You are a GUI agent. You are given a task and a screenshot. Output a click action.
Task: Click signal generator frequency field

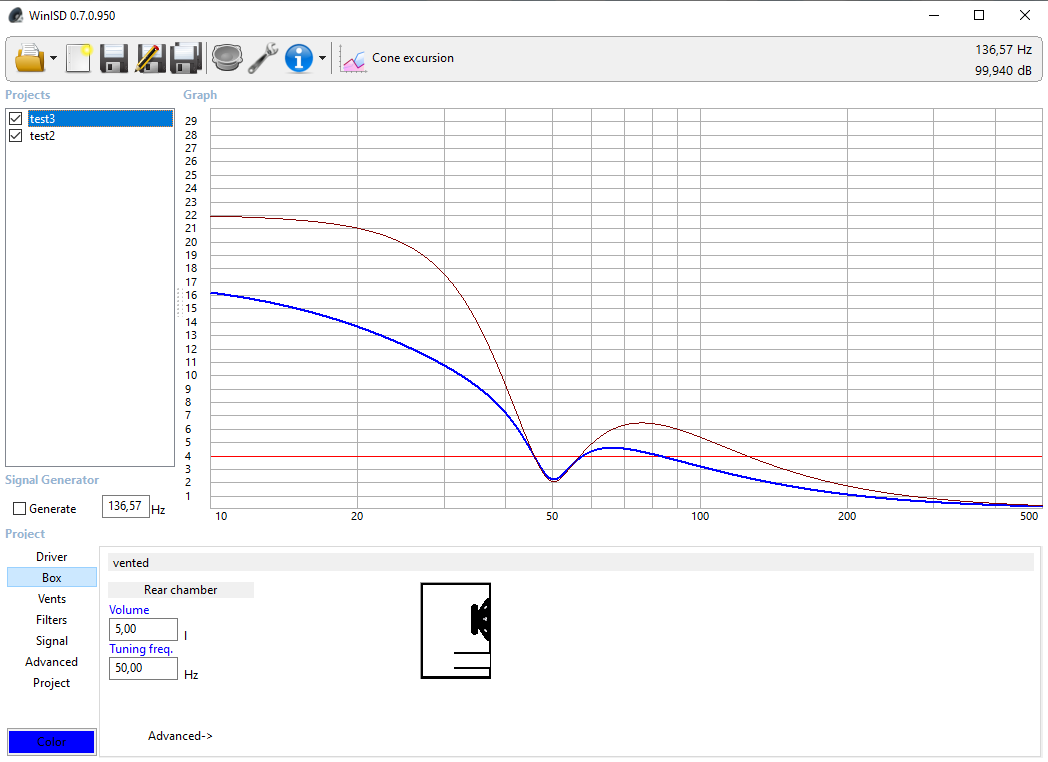tap(126, 507)
